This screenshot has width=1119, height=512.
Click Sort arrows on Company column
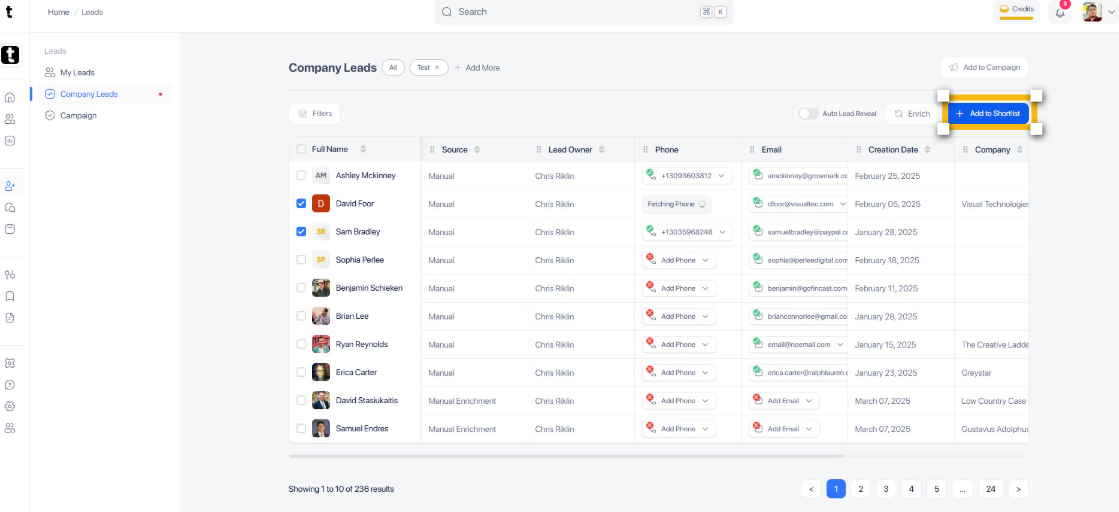pos(1020,150)
